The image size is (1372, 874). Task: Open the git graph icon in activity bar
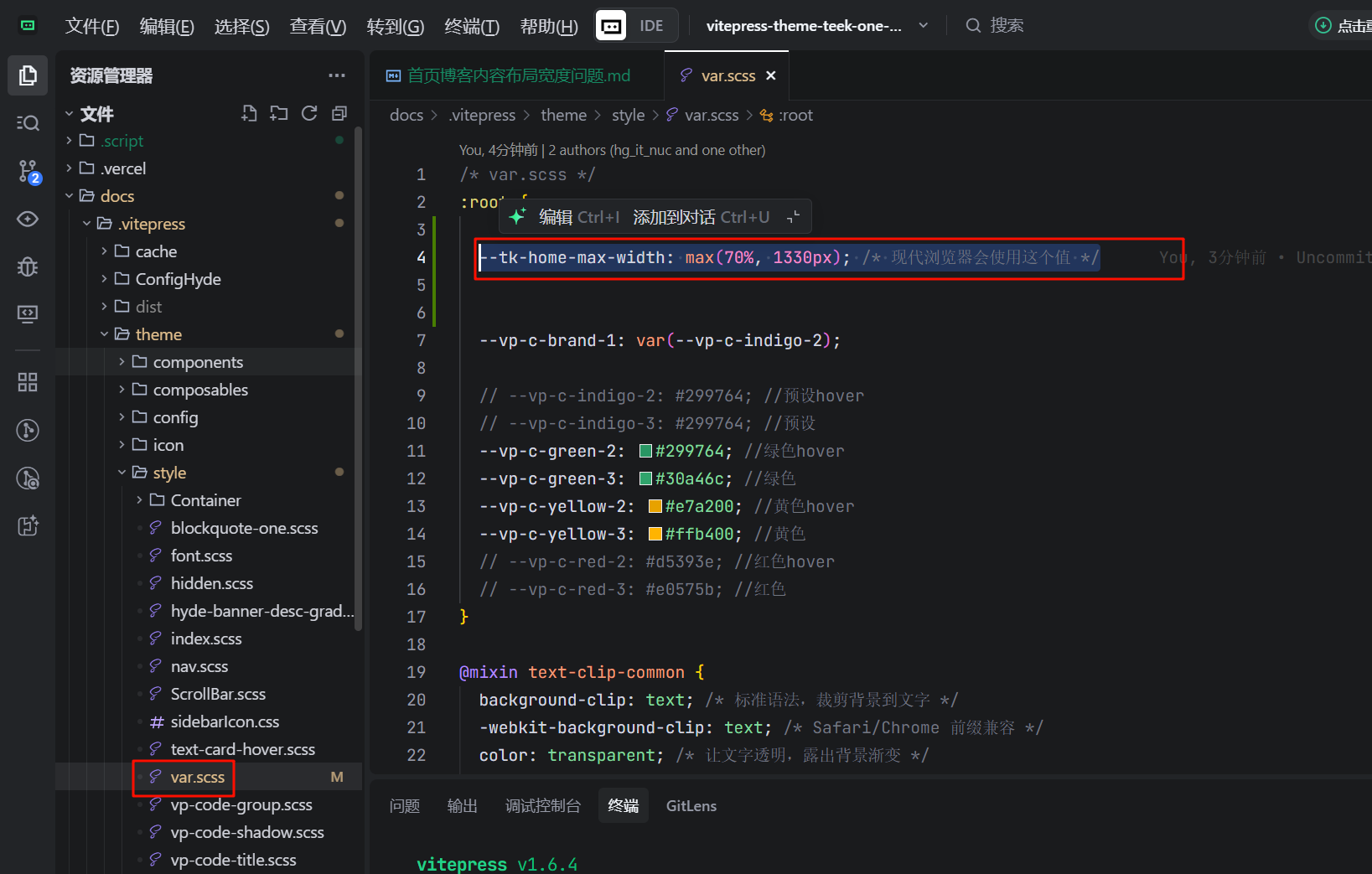click(28, 430)
